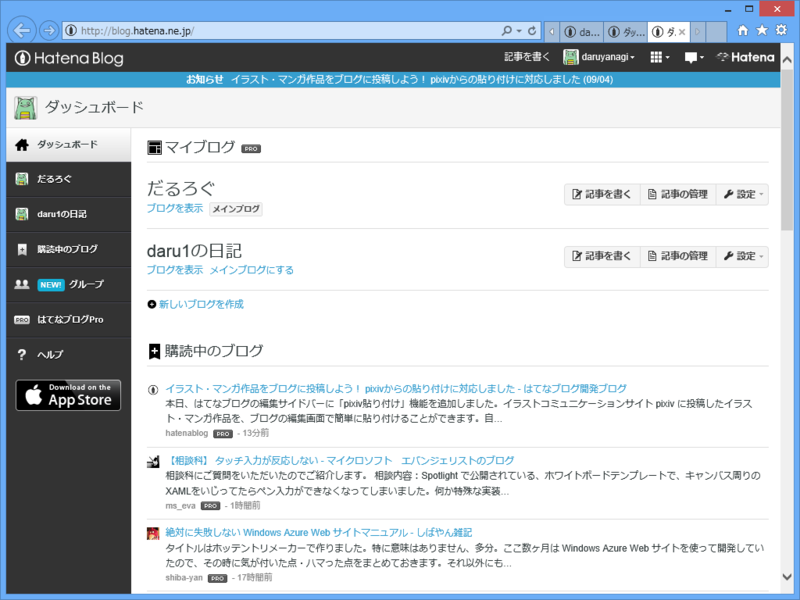Click the browser Back arrow button
The width and height of the screenshot is (800, 600).
coord(21,31)
